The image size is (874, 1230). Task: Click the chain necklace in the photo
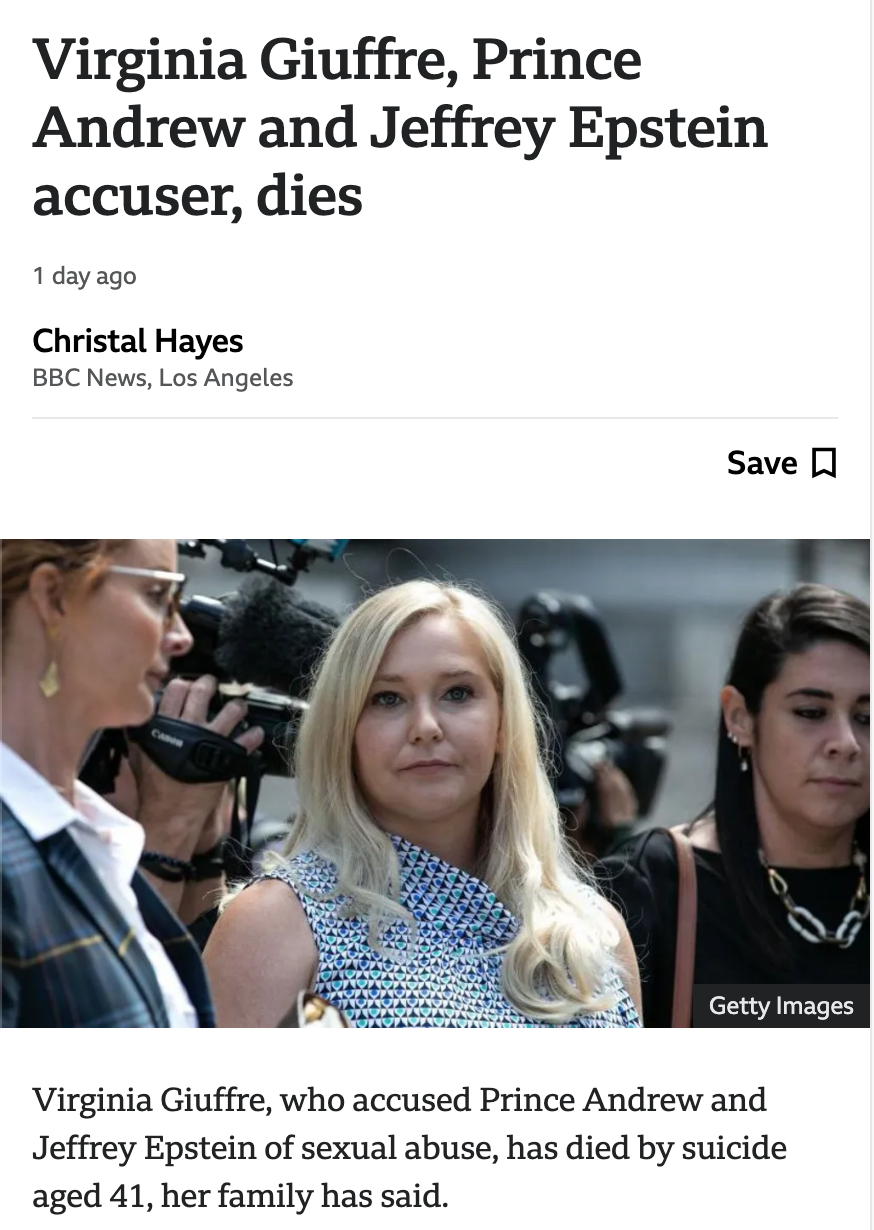coord(812,893)
